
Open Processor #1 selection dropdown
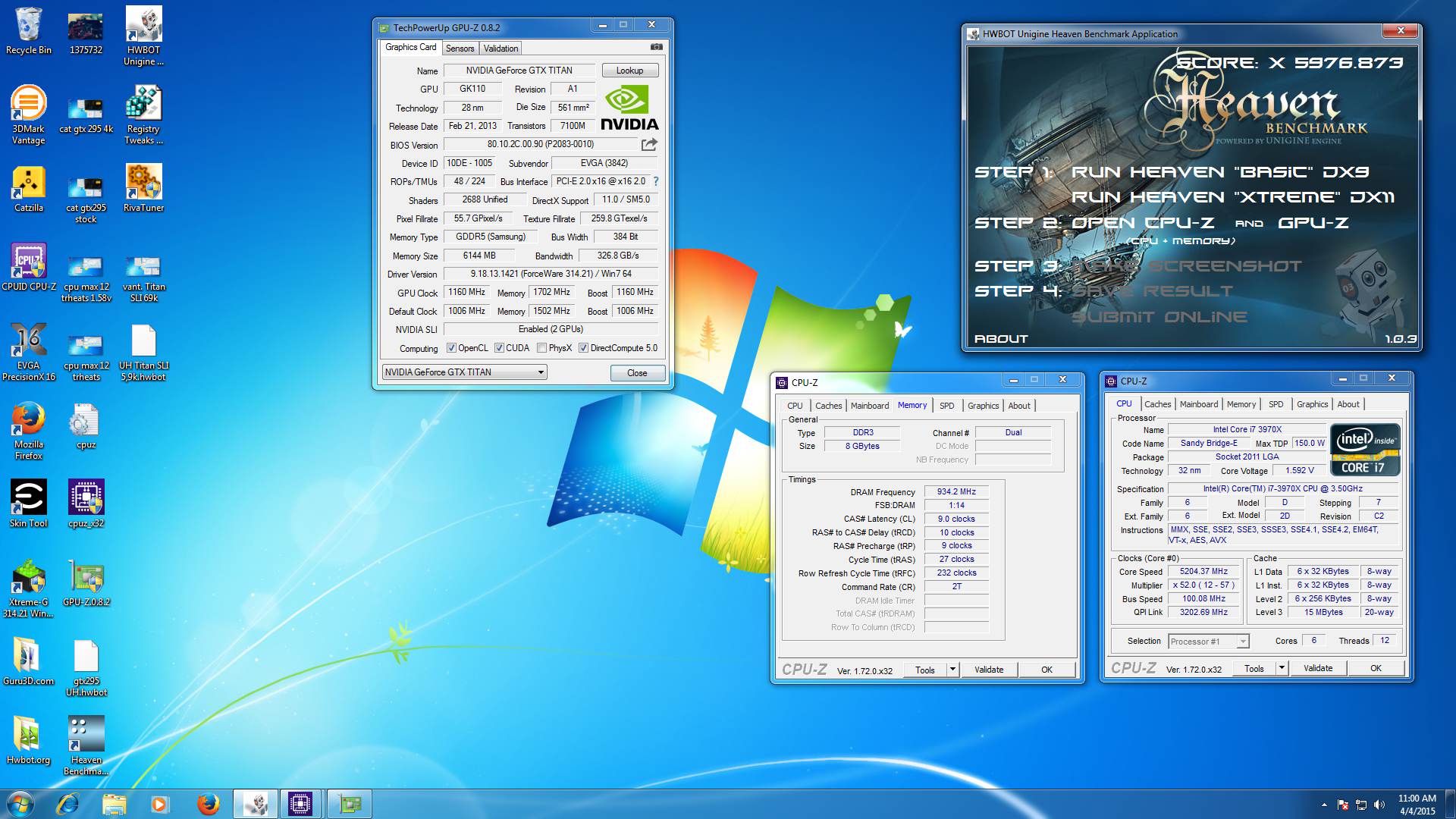pyautogui.click(x=1208, y=642)
